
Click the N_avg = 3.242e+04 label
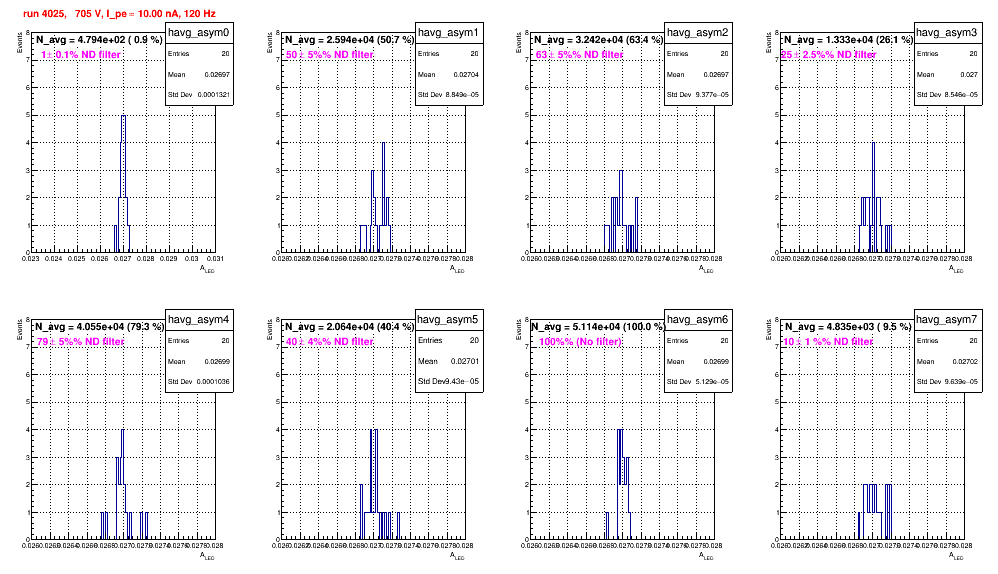[x=598, y=39]
